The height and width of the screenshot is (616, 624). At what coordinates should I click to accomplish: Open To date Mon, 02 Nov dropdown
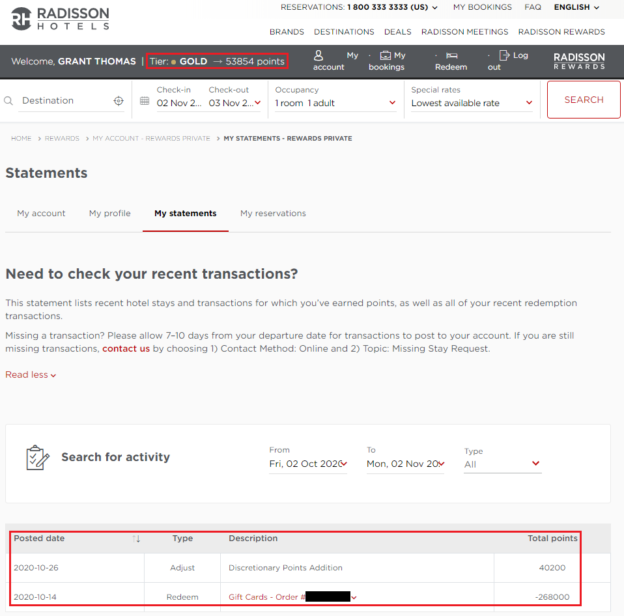(405, 464)
